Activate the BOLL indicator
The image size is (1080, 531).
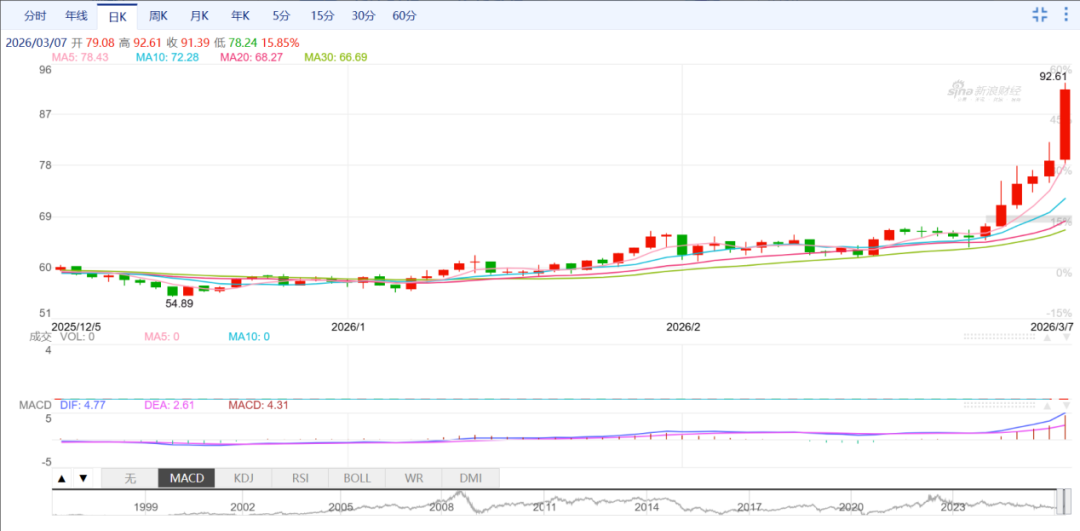coord(357,478)
